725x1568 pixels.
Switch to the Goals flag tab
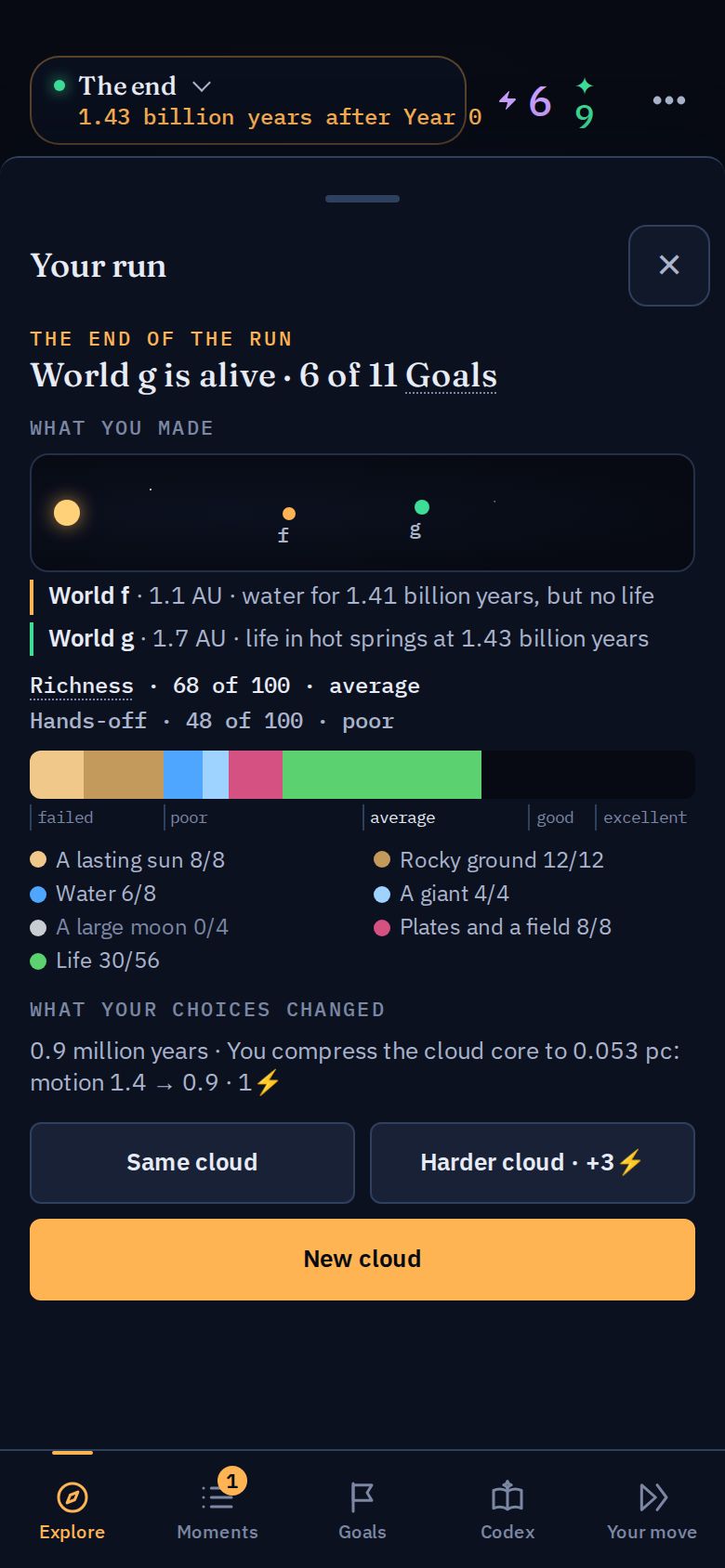coord(362,1510)
